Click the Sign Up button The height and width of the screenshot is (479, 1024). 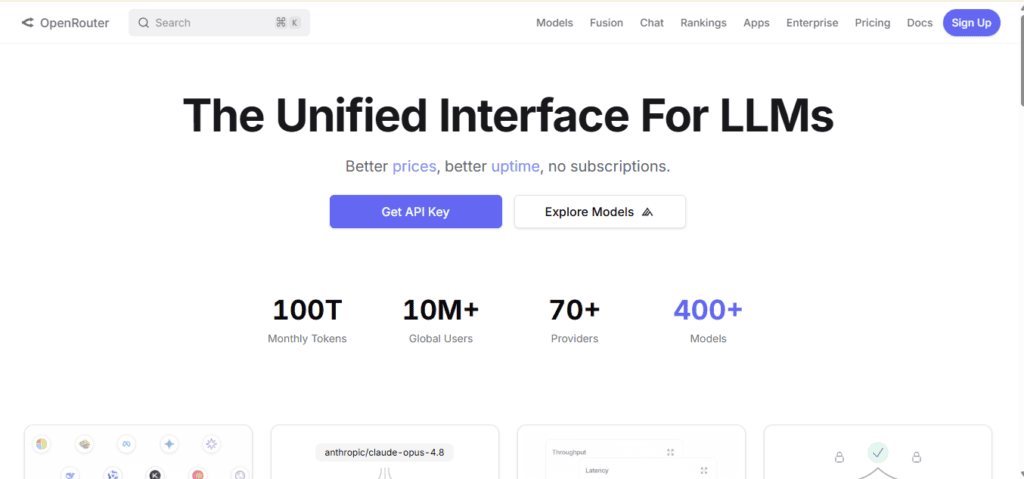[971, 23]
